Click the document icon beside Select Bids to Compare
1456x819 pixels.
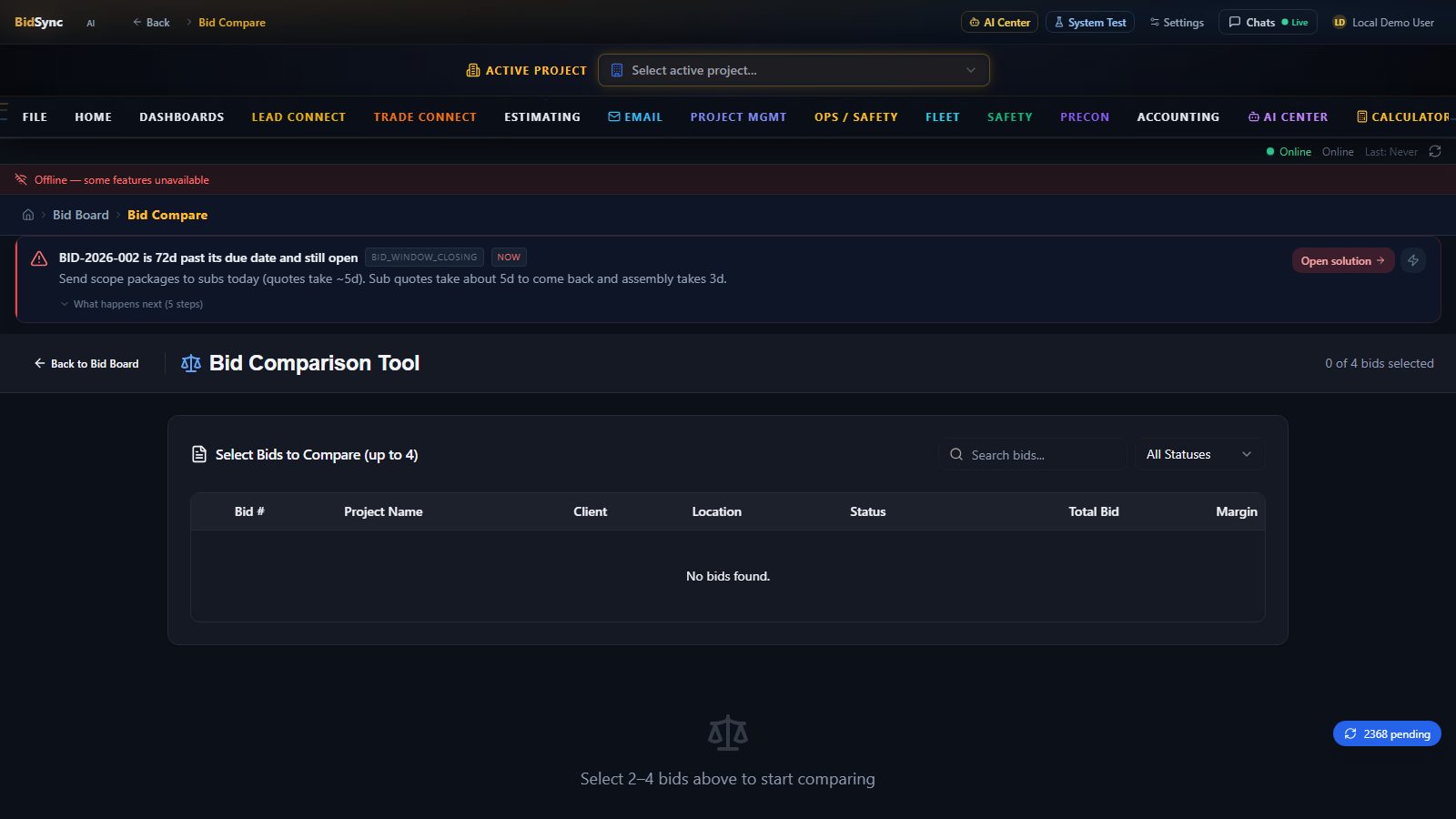point(199,454)
